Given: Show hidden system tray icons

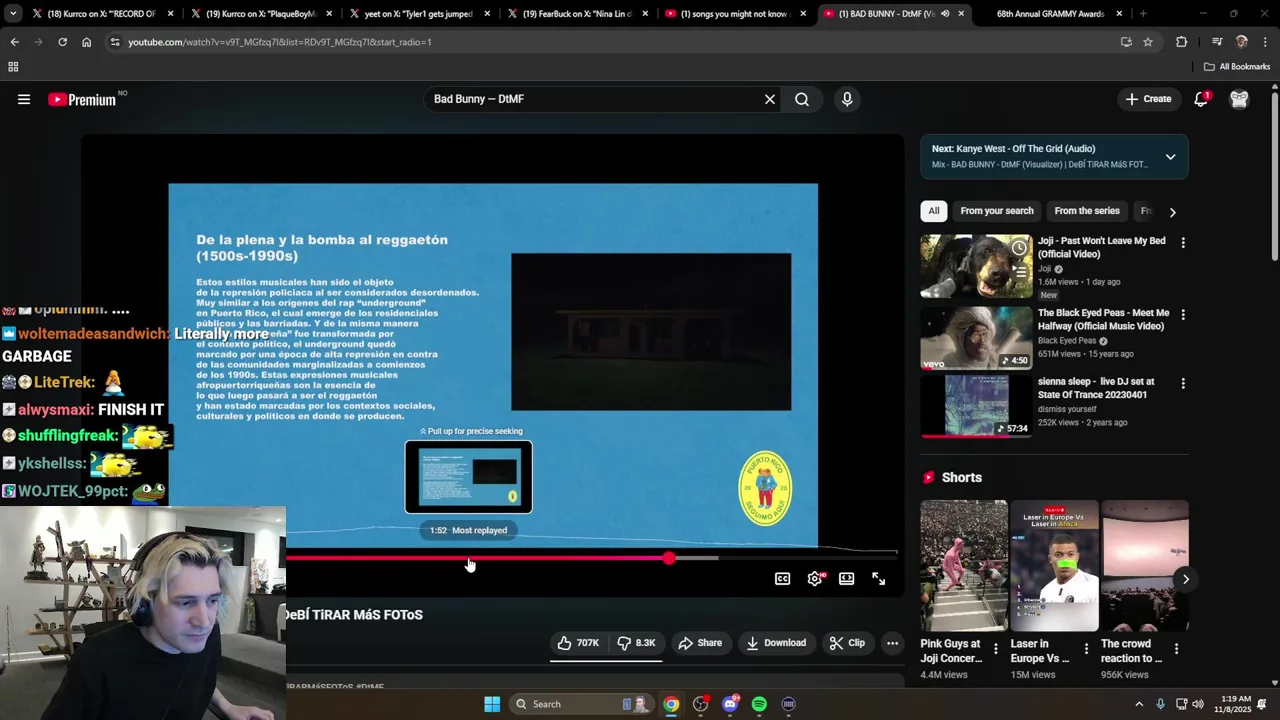Looking at the screenshot, I should [x=1138, y=704].
